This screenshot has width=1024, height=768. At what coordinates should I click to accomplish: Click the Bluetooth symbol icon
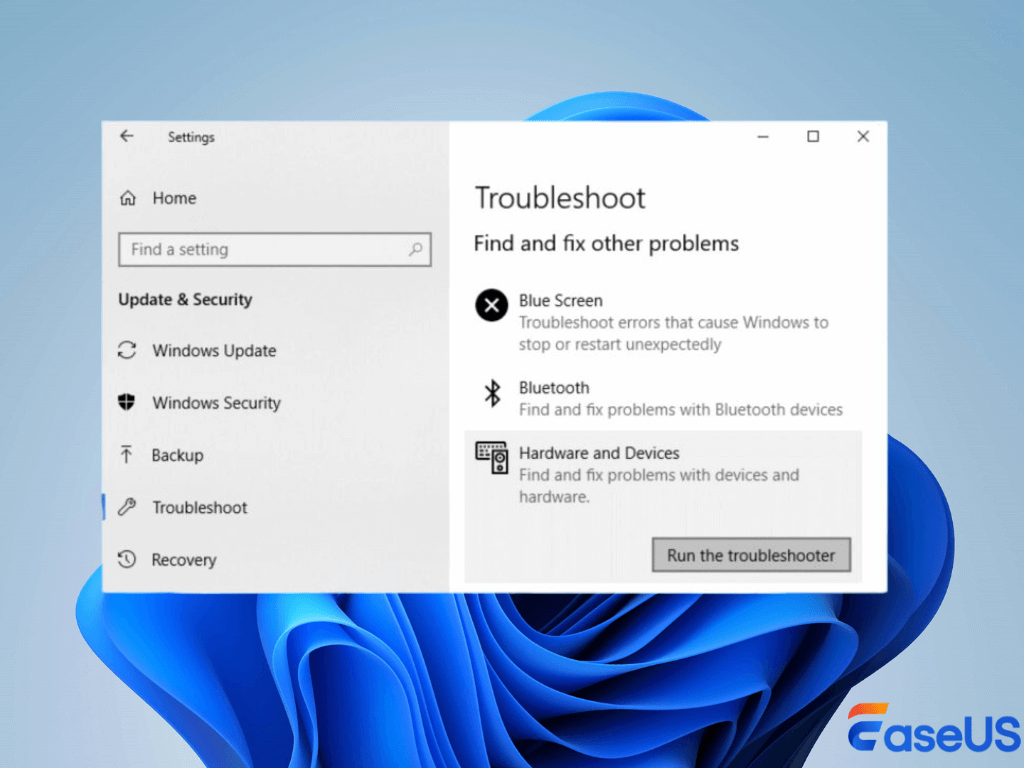[492, 394]
